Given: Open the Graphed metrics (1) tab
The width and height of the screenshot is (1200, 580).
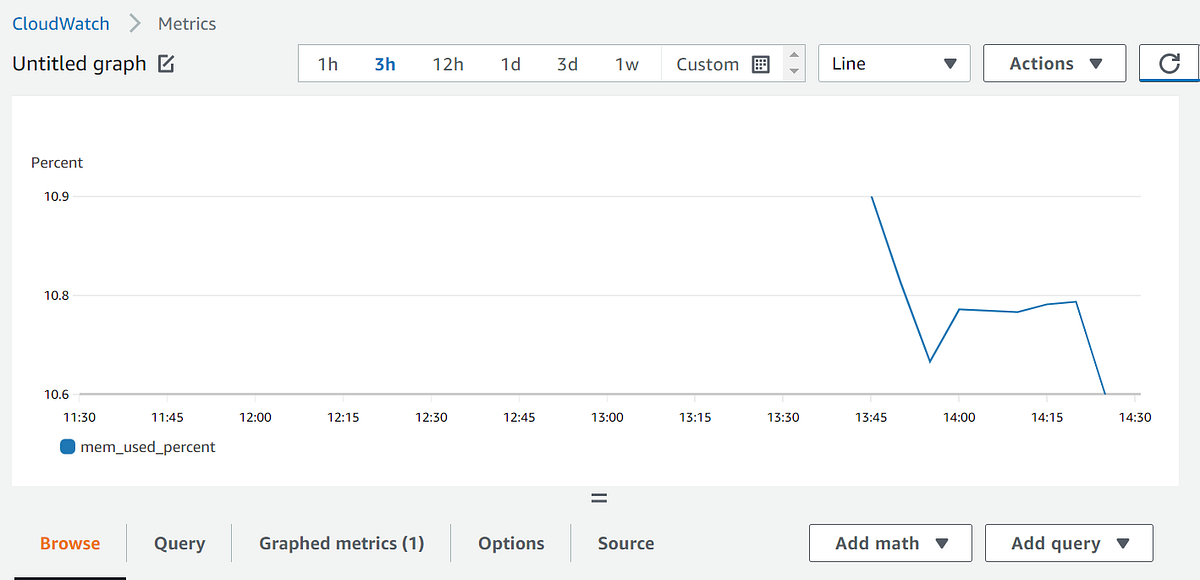Looking at the screenshot, I should click(341, 543).
